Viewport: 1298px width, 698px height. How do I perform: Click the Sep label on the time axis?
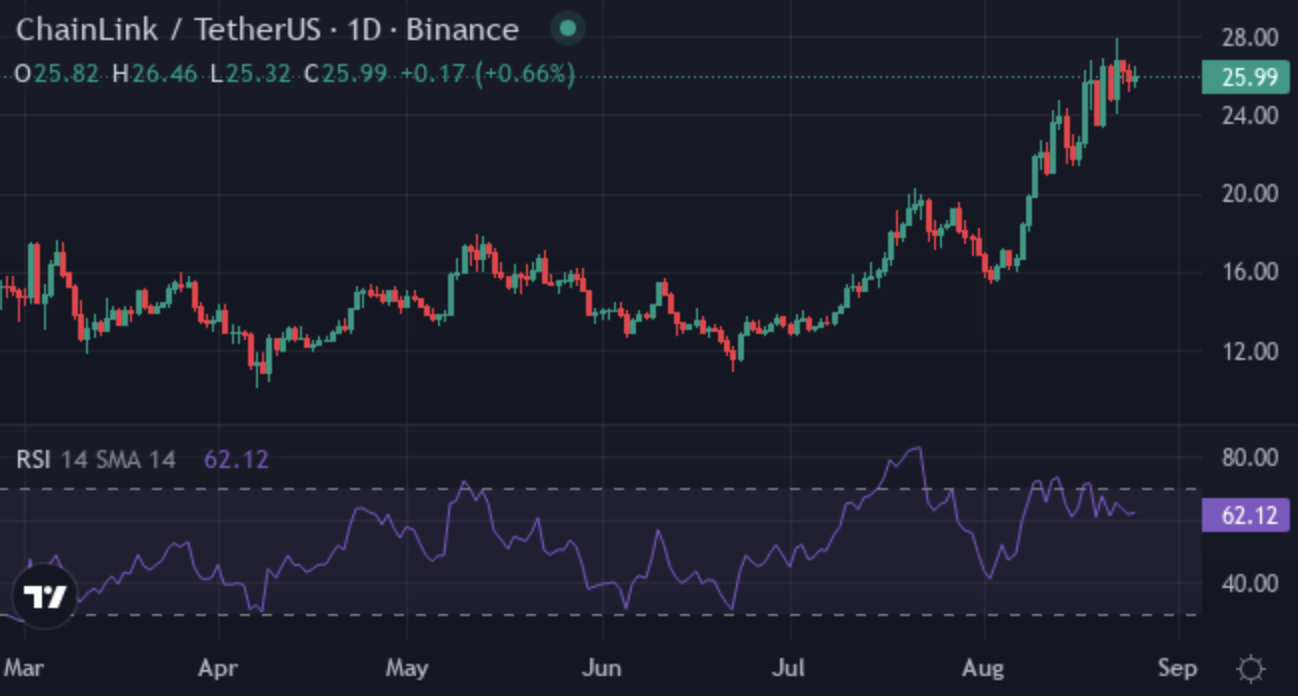pyautogui.click(x=1176, y=666)
